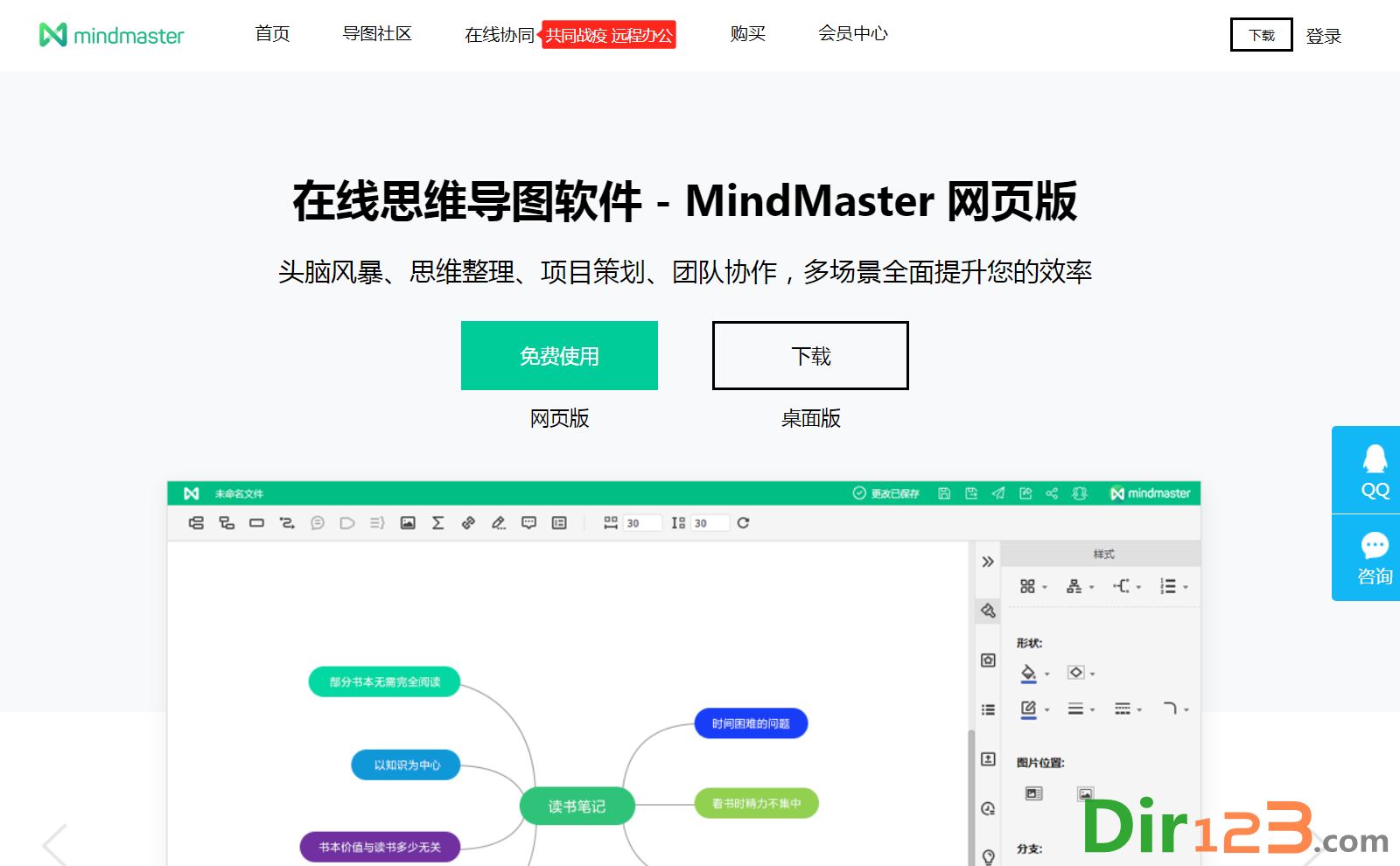Open the line weight dropdown
Screen dimensions: 1400x866
pyautogui.click(x=1081, y=709)
